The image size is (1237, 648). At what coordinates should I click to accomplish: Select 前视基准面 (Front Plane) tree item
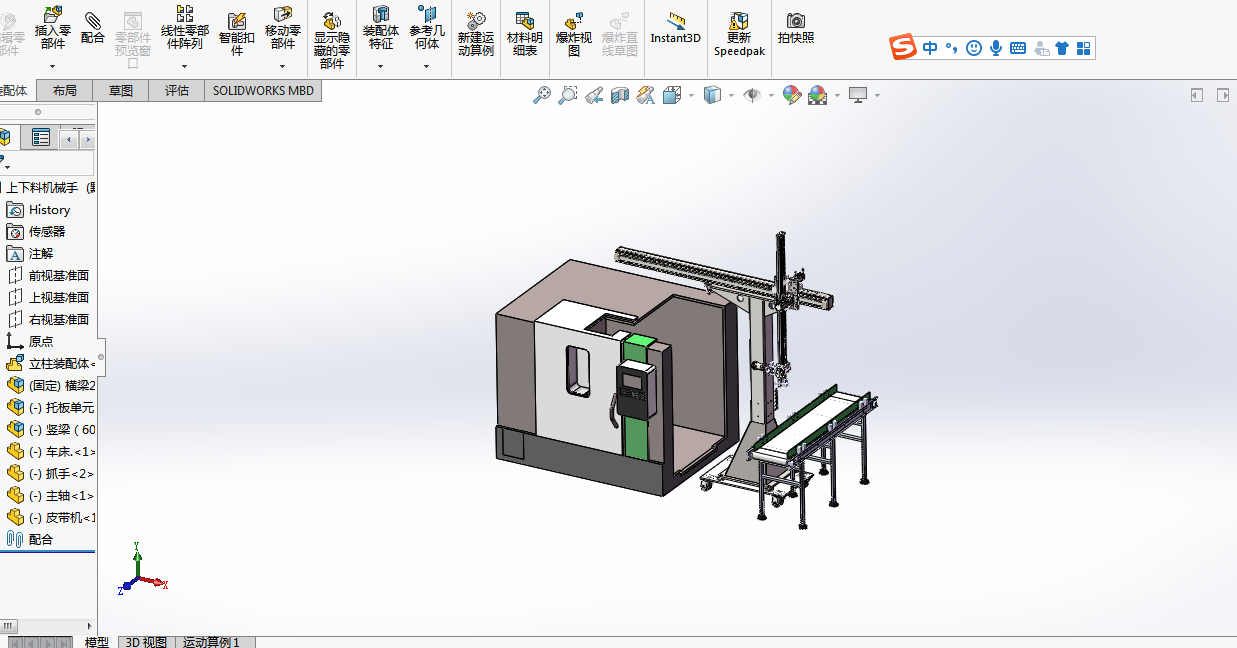pyautogui.click(x=59, y=276)
